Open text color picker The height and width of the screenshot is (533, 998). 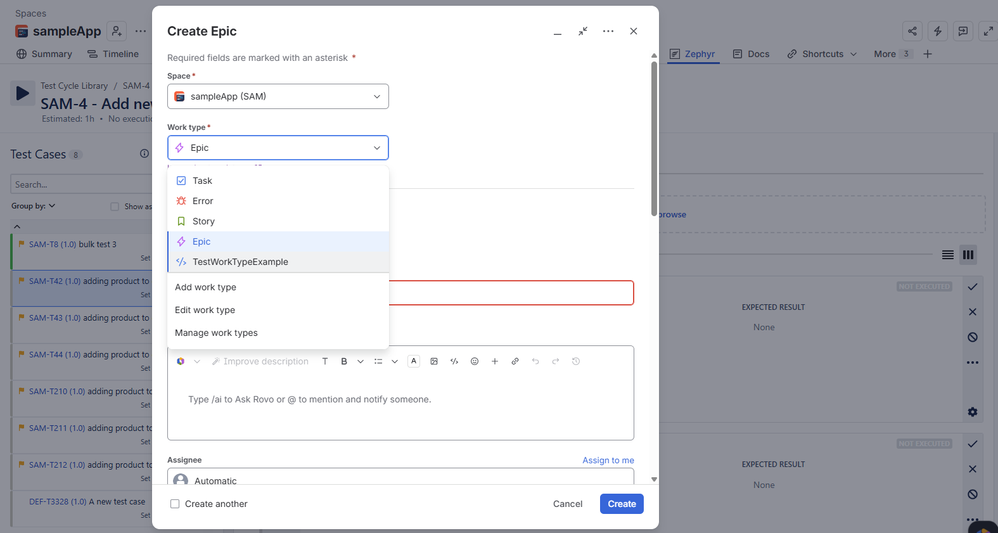coord(414,361)
